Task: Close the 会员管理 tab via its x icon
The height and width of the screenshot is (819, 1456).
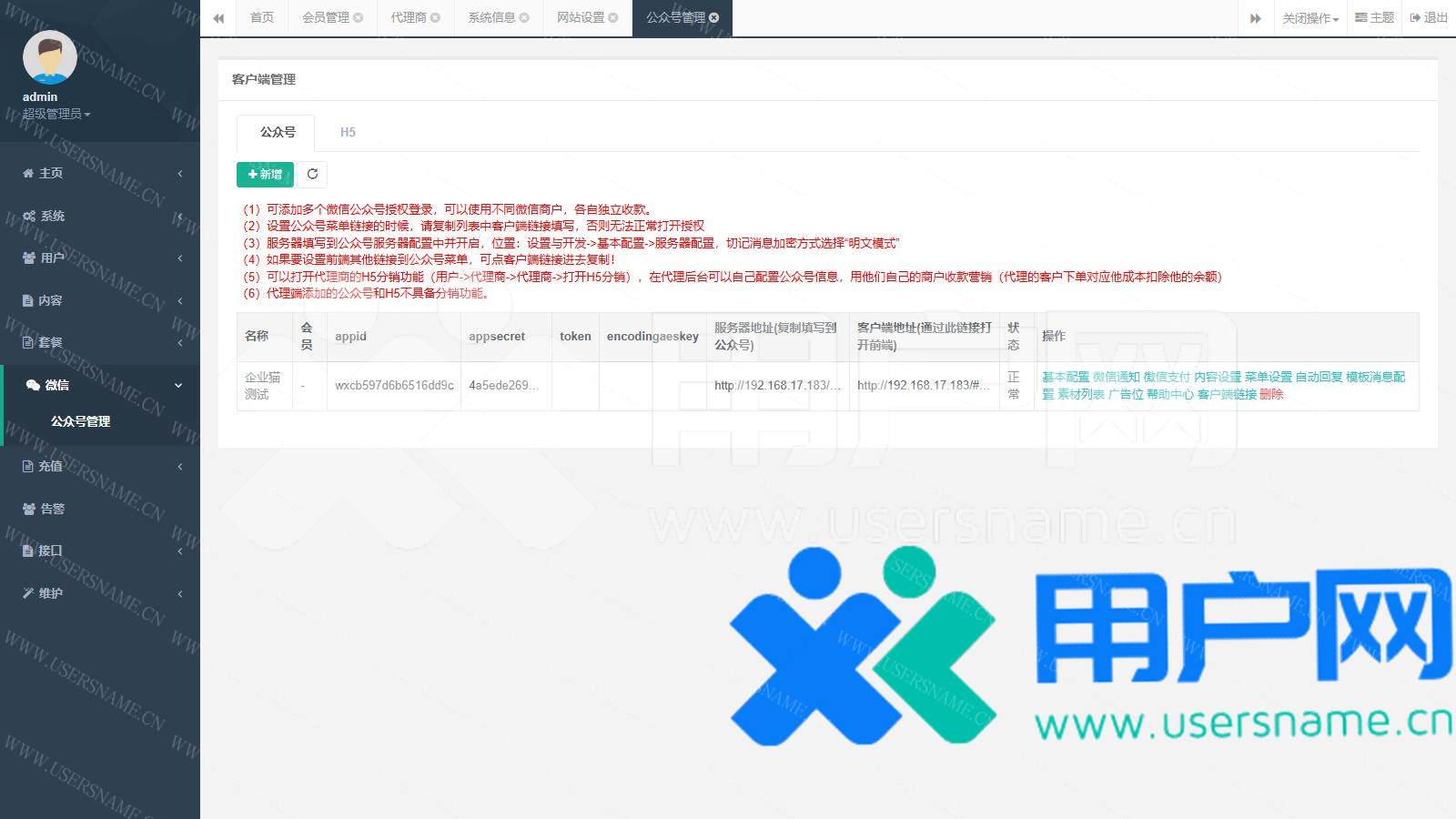Action: [359, 18]
